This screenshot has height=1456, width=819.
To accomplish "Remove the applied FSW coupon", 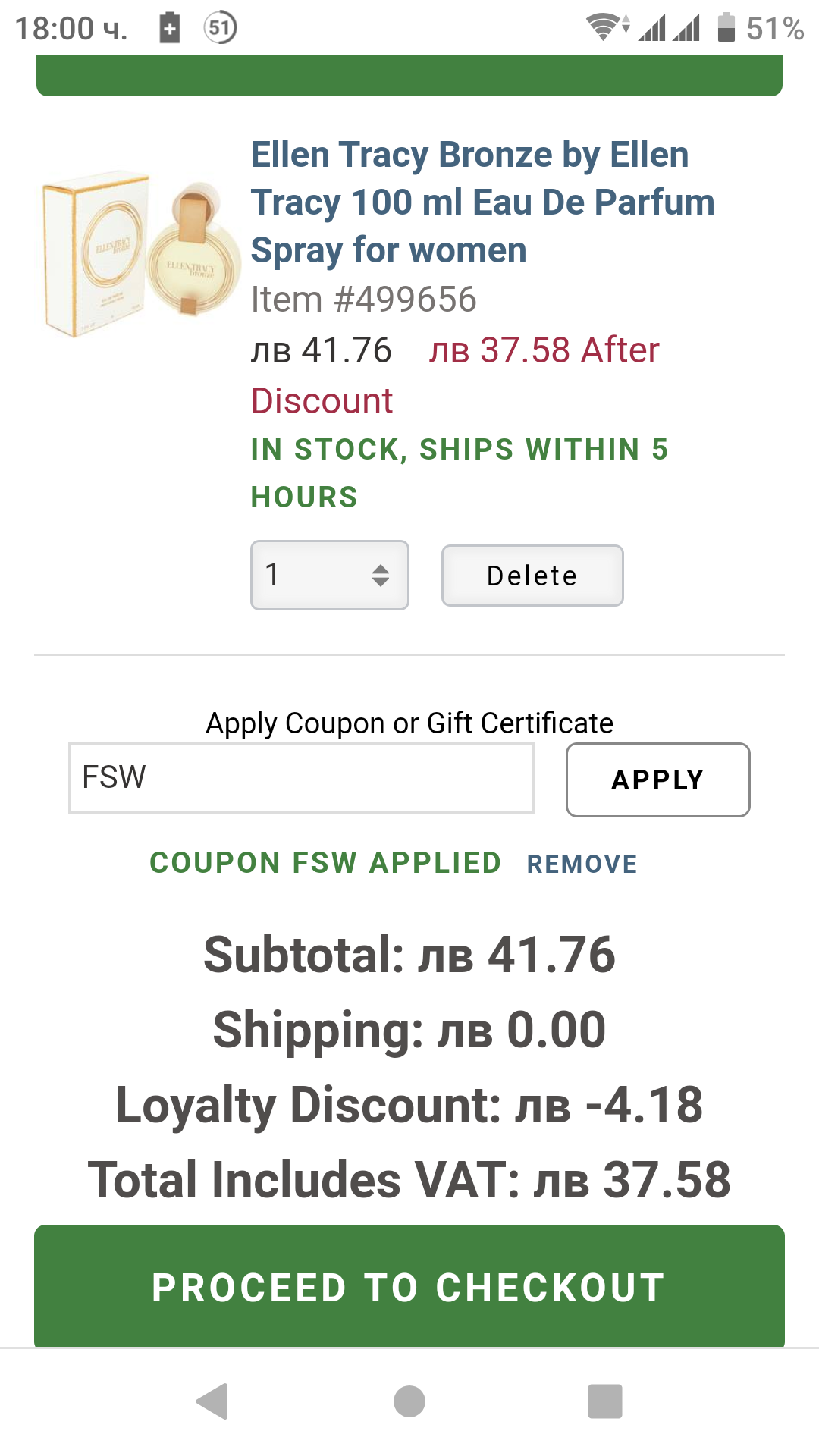I will click(x=582, y=864).
